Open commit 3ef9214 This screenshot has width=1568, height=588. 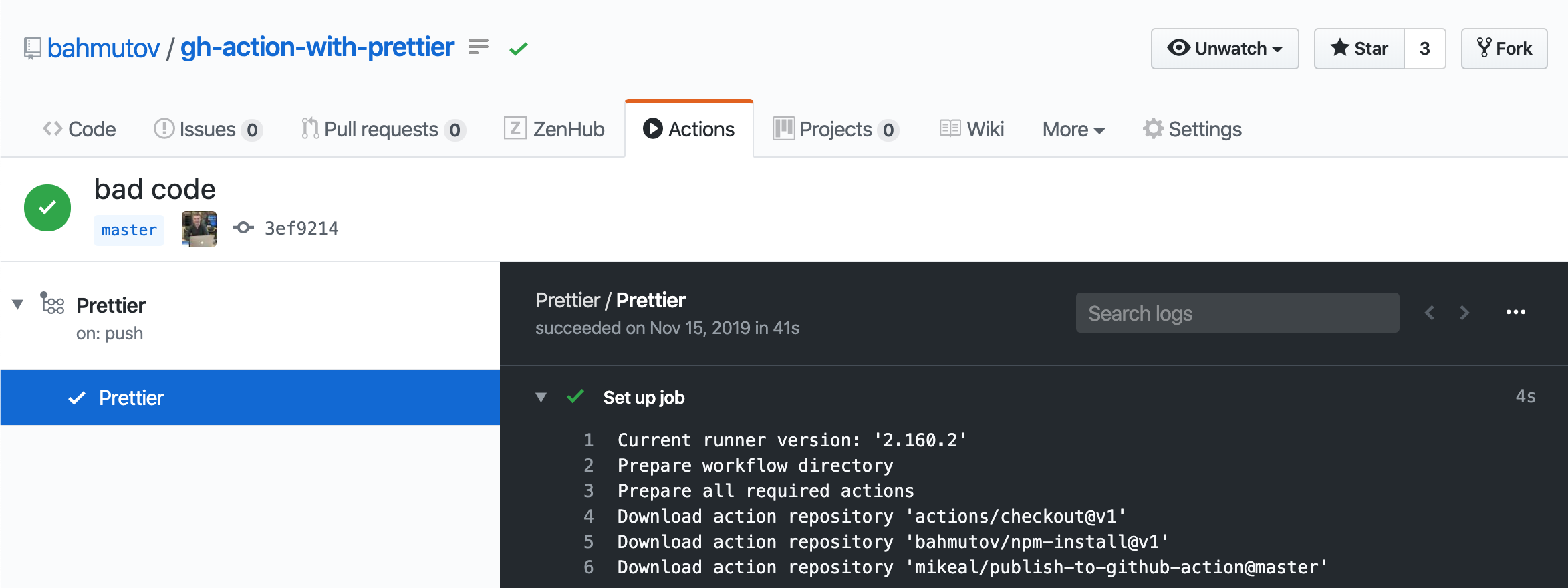coord(301,229)
